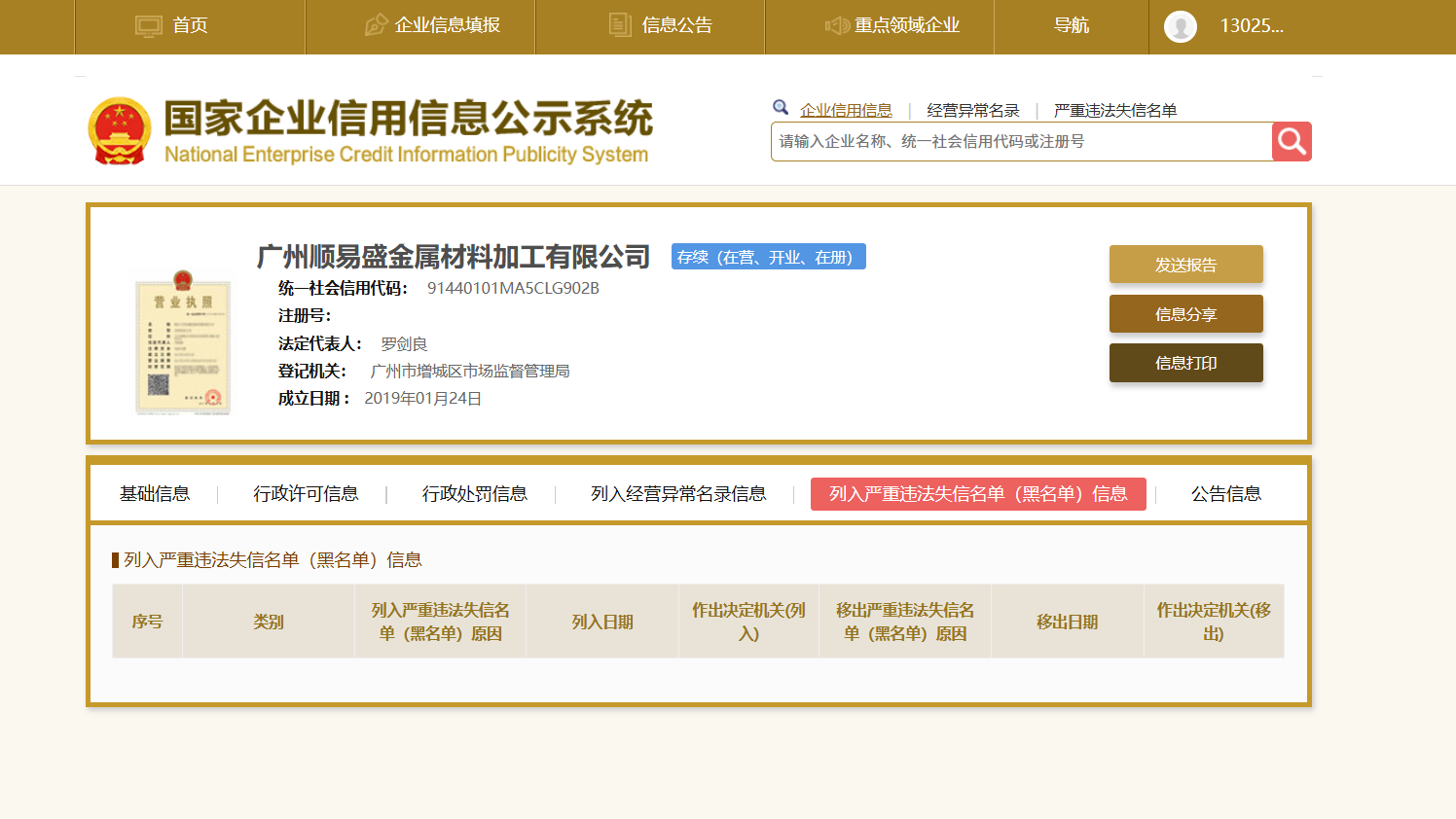The height and width of the screenshot is (819, 1456).
Task: Open the 导航 navigation menu
Action: pos(1071,26)
